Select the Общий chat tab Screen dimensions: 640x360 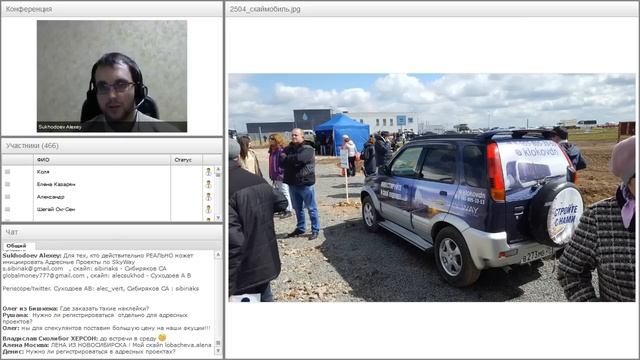16,246
